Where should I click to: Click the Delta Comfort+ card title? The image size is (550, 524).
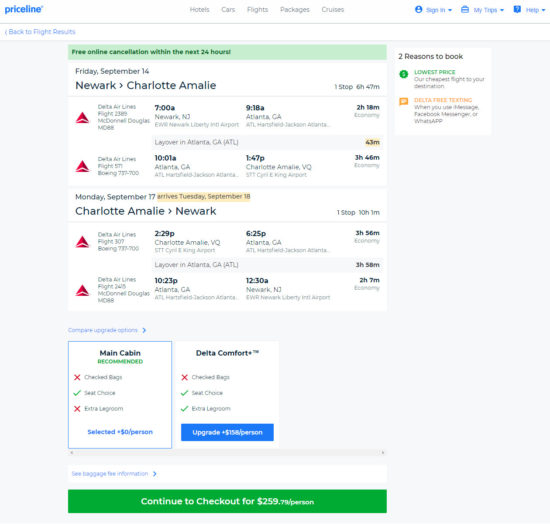point(227,353)
